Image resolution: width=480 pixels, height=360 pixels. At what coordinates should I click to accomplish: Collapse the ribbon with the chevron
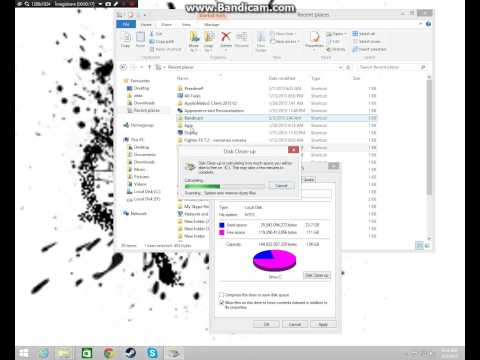tap(420, 24)
